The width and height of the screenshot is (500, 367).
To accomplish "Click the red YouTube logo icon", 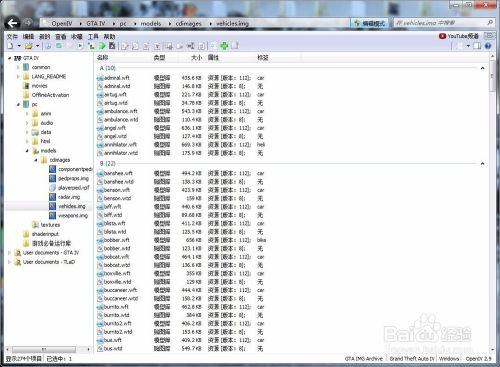I will coord(442,36).
